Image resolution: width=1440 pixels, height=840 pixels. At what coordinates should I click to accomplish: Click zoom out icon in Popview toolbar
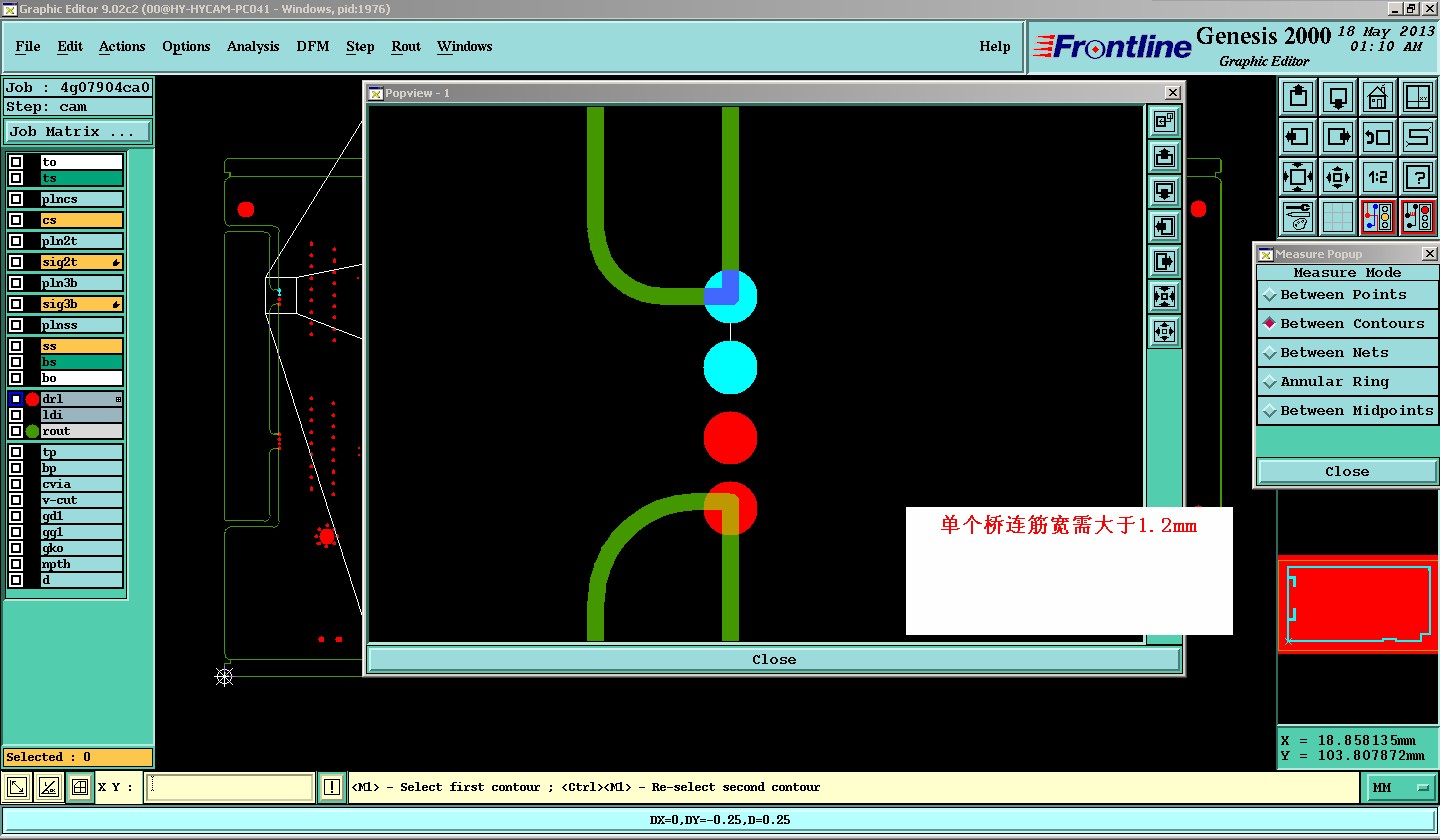(x=1164, y=332)
